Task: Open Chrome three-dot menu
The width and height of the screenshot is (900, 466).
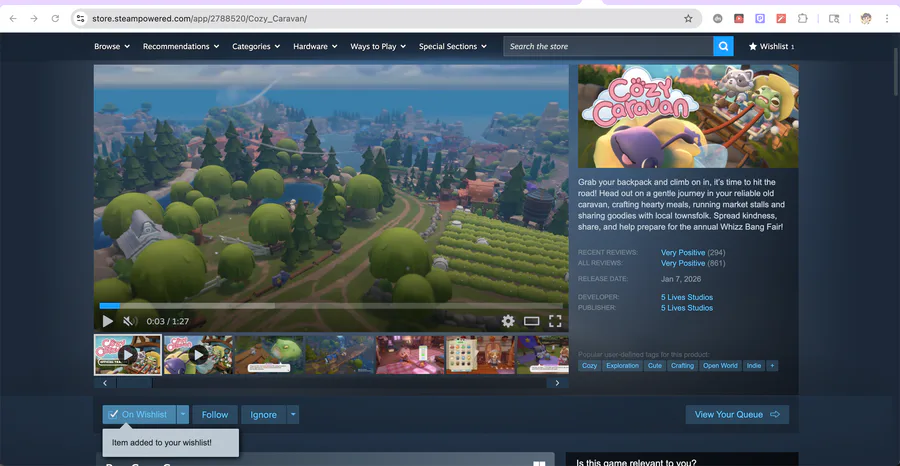Action: click(x=887, y=18)
